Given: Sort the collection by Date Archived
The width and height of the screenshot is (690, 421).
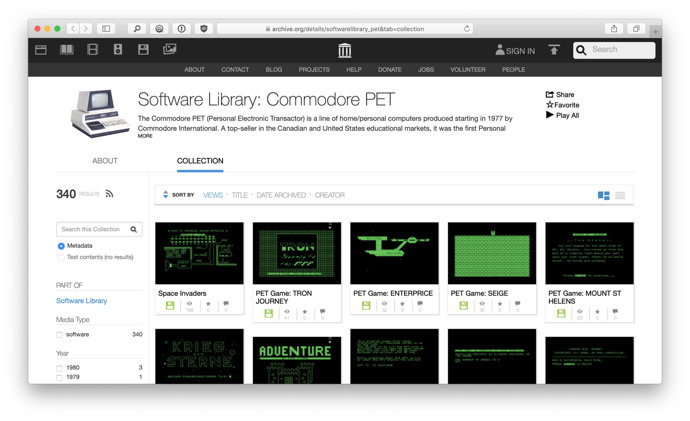Looking at the screenshot, I should 282,195.
